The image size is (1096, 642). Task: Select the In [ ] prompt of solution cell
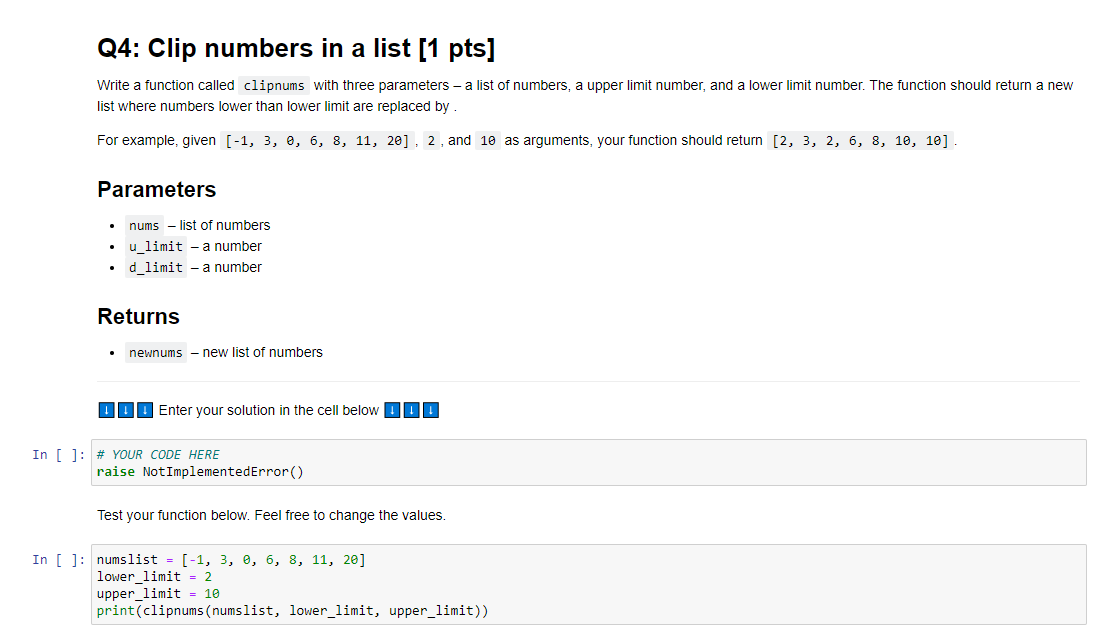click(x=58, y=455)
